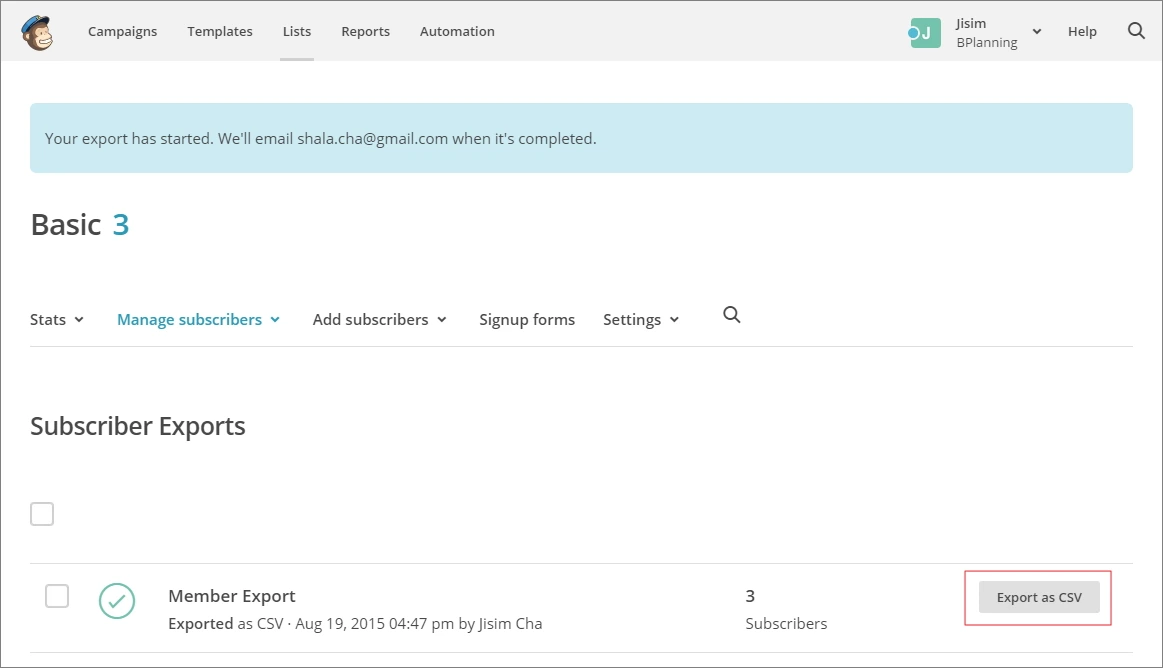Open the Automation section
This screenshot has height=668, width=1163.
point(457,31)
